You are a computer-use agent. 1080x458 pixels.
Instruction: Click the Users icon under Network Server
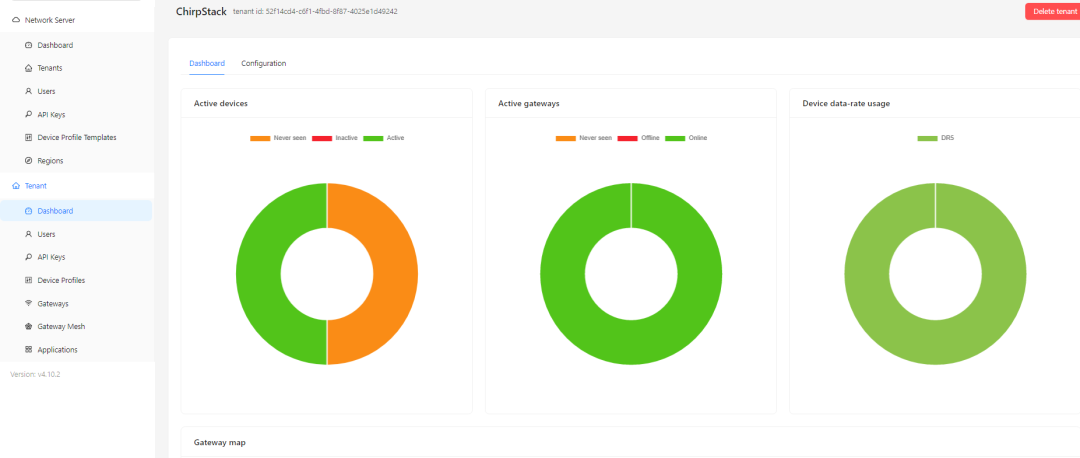click(x=28, y=91)
